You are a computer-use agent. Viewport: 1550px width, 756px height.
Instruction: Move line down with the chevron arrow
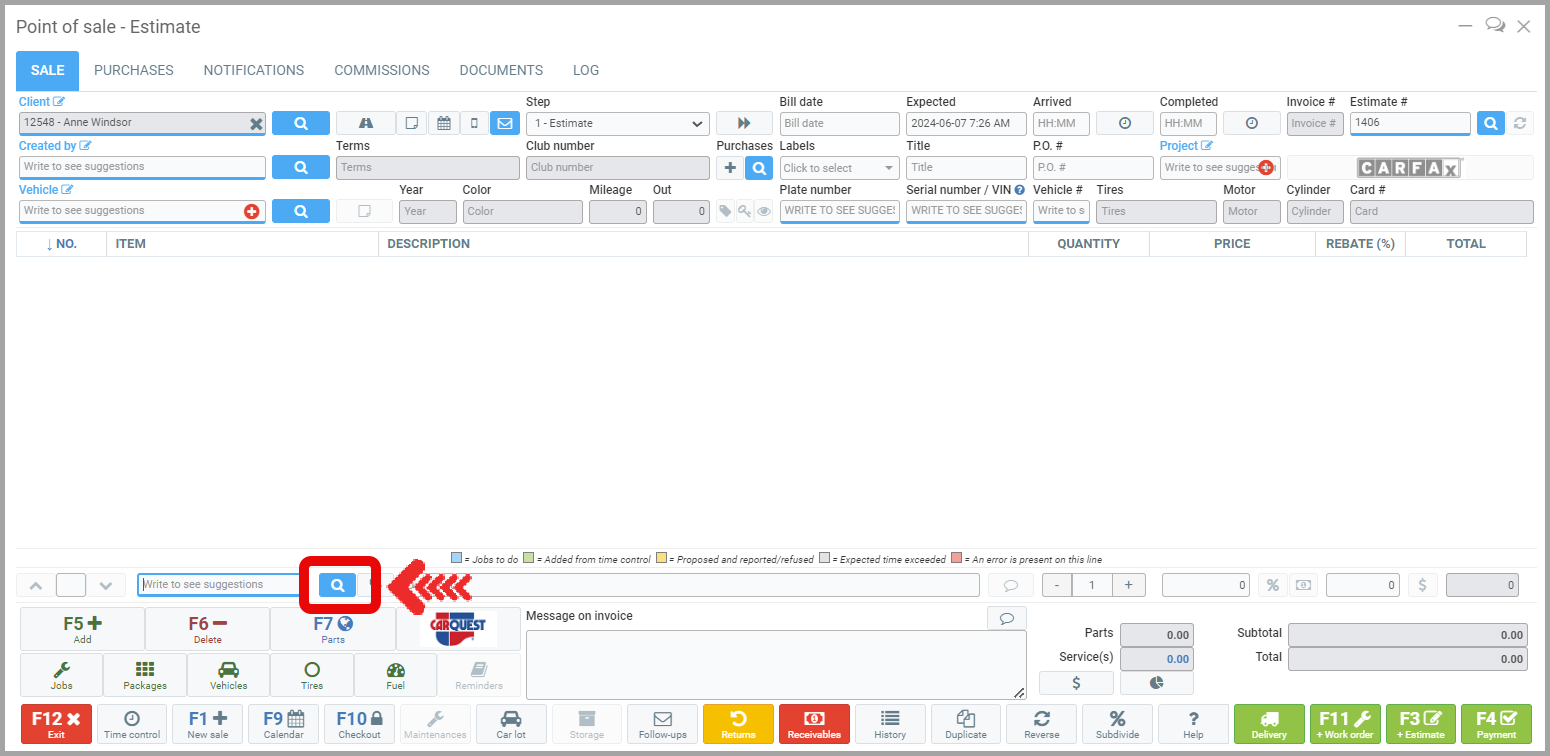(107, 585)
